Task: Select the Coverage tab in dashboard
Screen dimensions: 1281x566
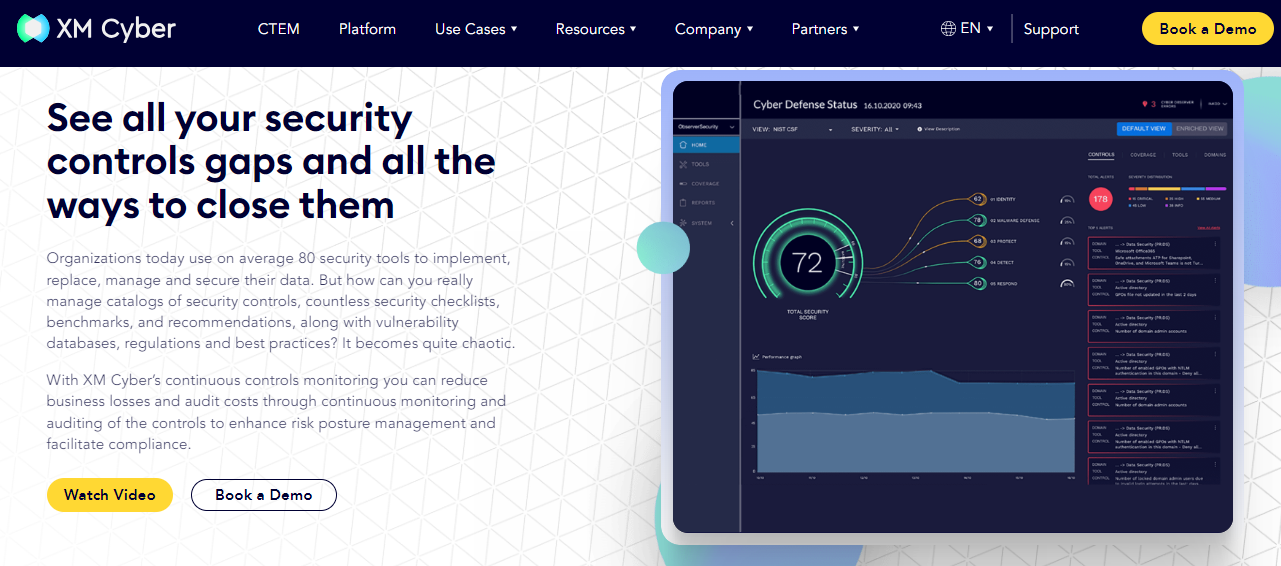Action: (1143, 156)
